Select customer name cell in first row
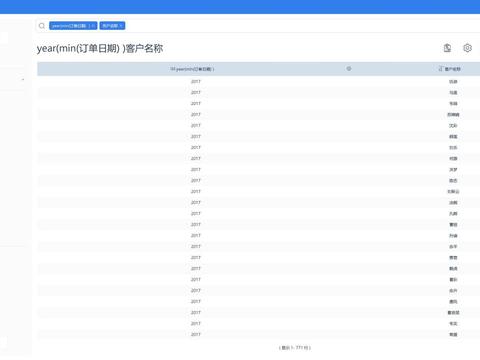The image size is (480, 360). pyautogui.click(x=453, y=81)
